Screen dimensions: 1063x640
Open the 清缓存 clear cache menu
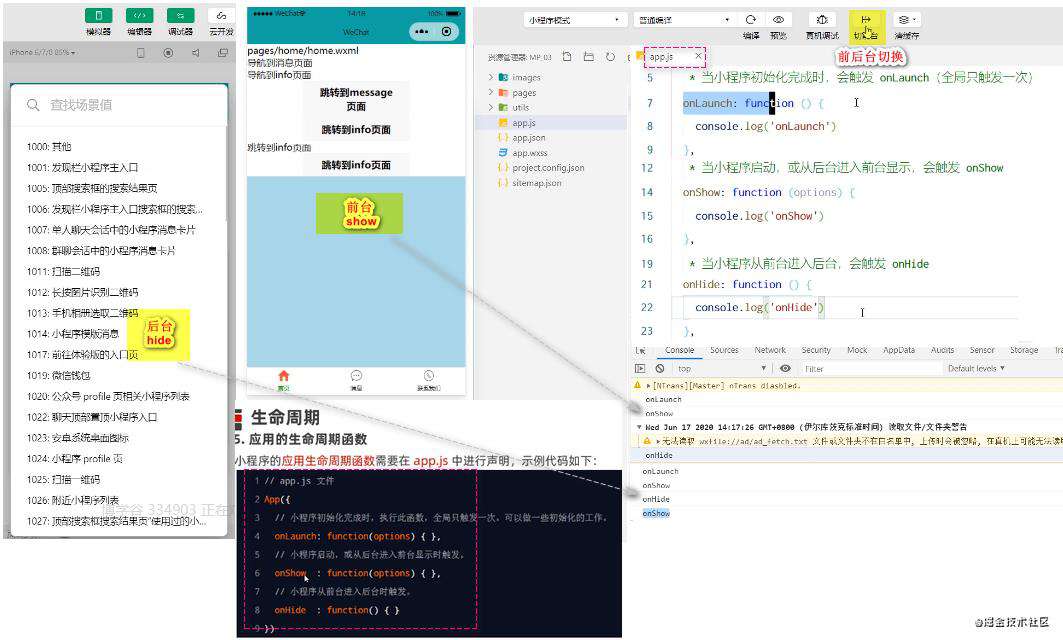point(906,20)
